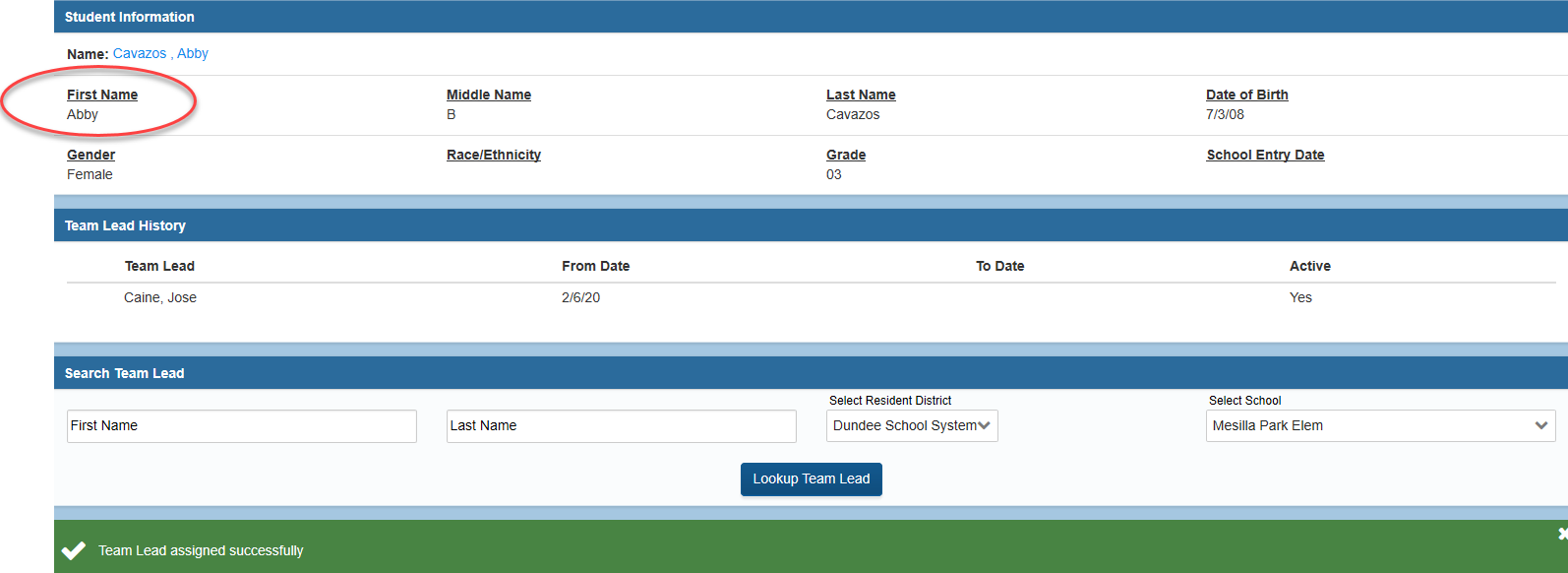The image size is (1568, 573).
Task: Click the Grade field label
Action: [x=845, y=155]
